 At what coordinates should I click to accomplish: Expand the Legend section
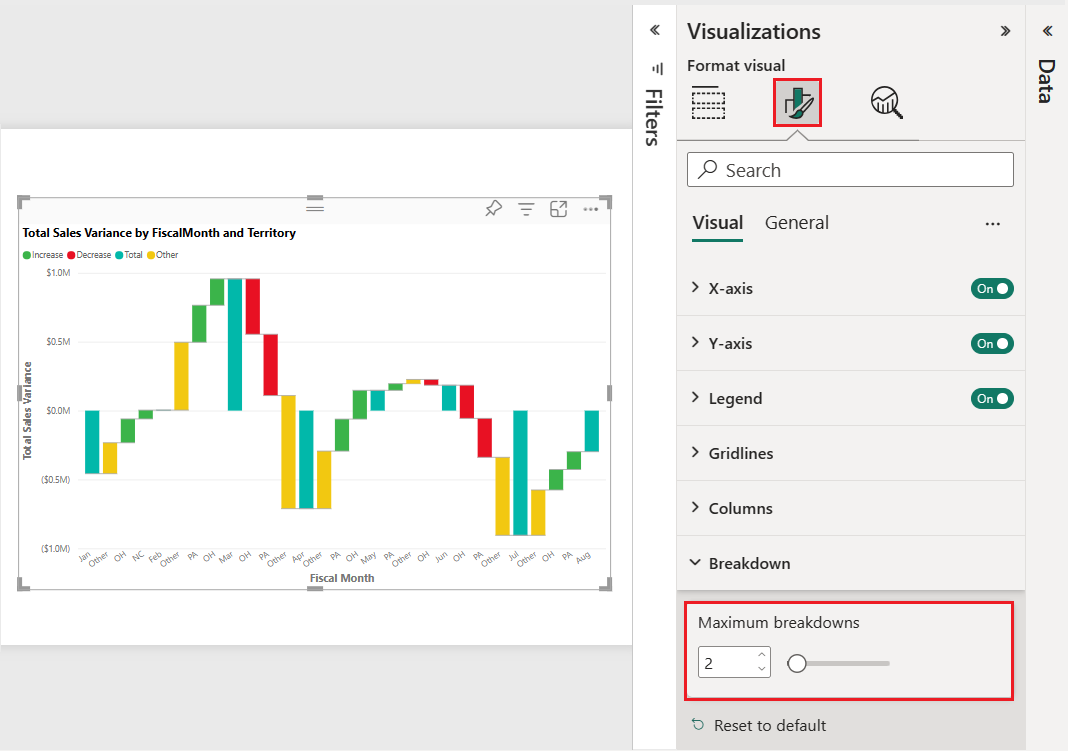point(695,398)
